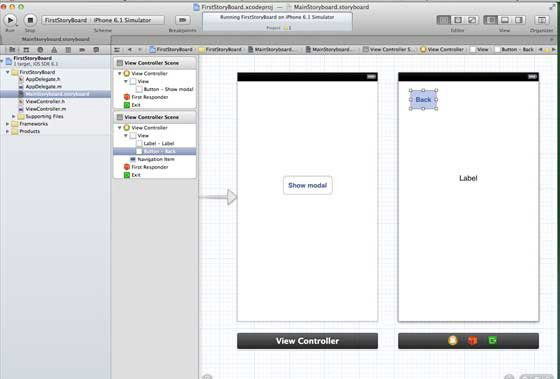Image resolution: width=560 pixels, height=379 pixels.
Task: Select Button - Back in the outline
Action: click(155, 151)
